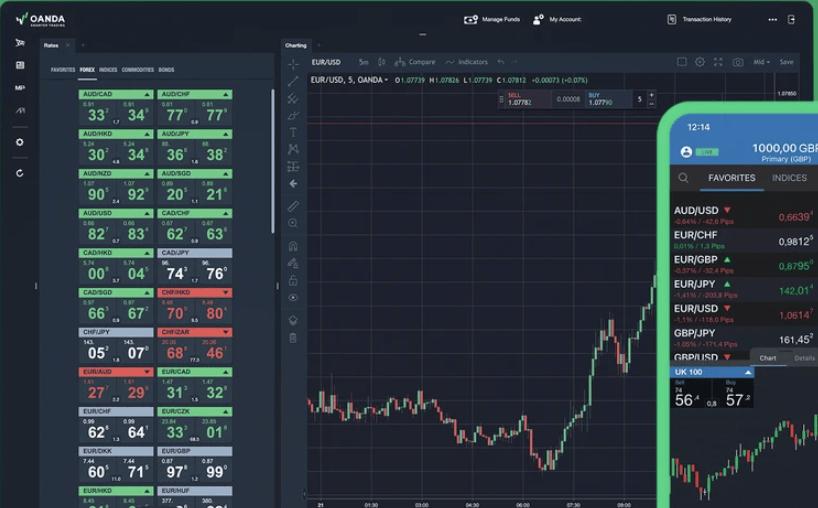Viewport: 818px width, 508px height.
Task: Open the AUD/CHF tile dropdown arrow
Action: [226, 94]
